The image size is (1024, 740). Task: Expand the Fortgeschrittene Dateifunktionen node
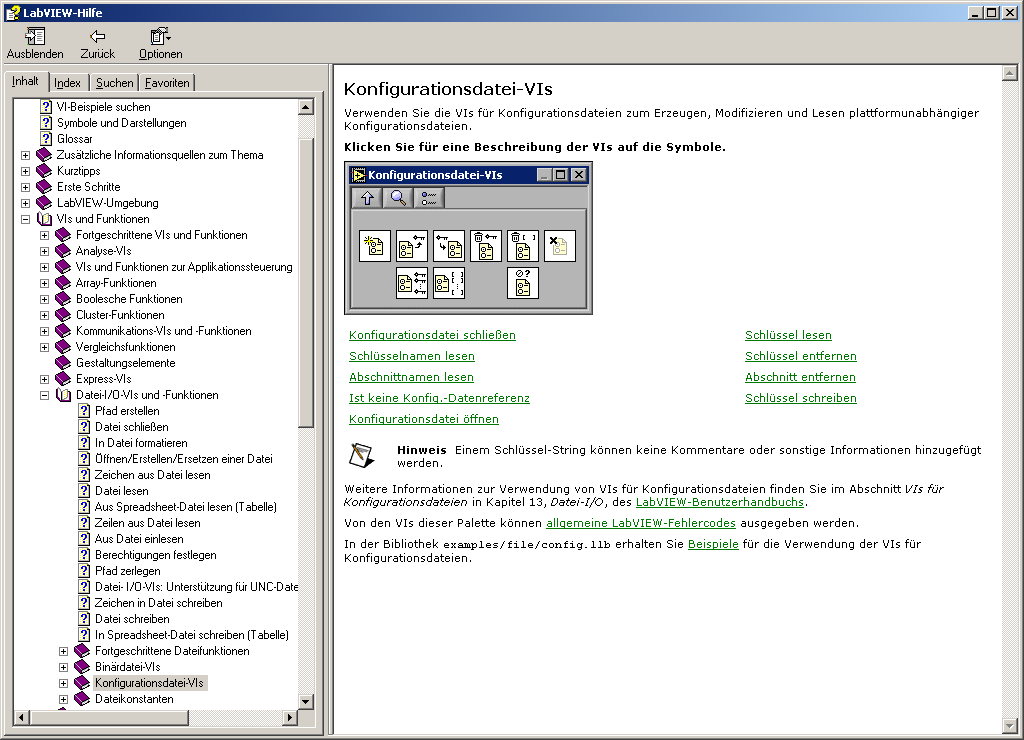pyautogui.click(x=63, y=651)
